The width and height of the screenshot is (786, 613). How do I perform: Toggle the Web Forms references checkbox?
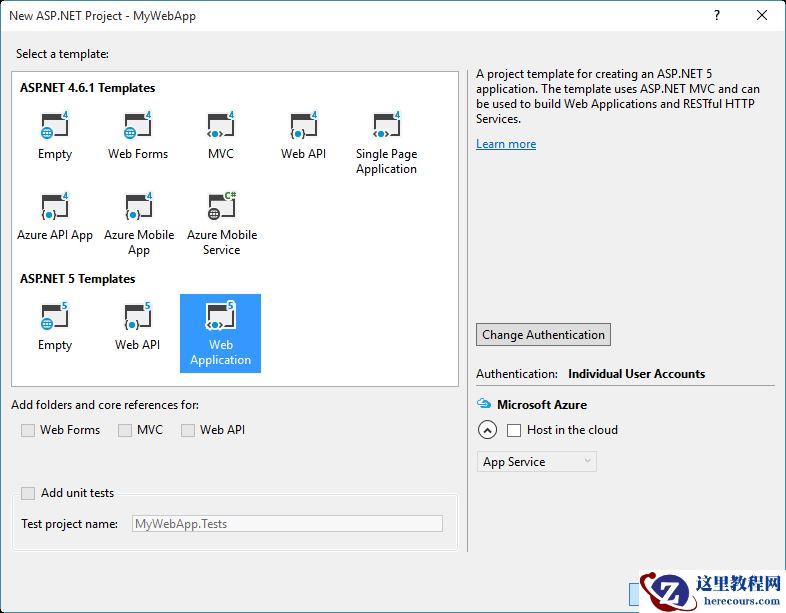pos(28,430)
